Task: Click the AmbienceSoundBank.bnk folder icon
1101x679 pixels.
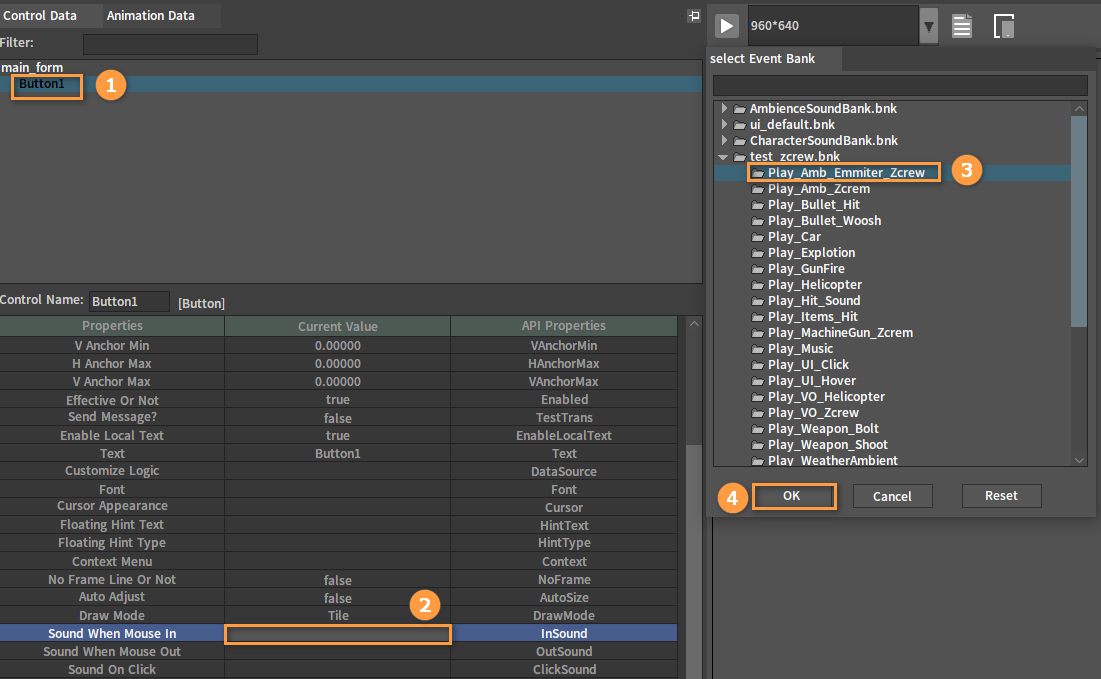Action: (740, 108)
